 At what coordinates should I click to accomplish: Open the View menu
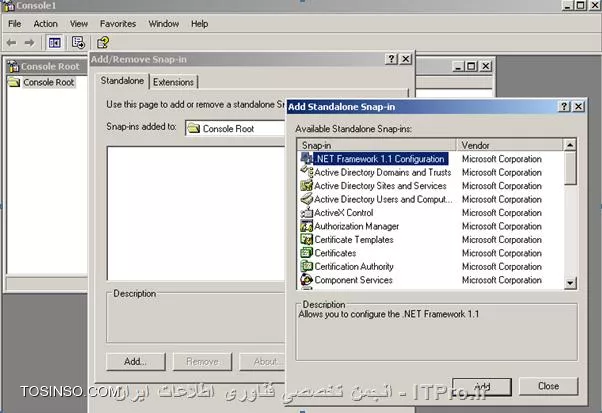click(x=79, y=24)
